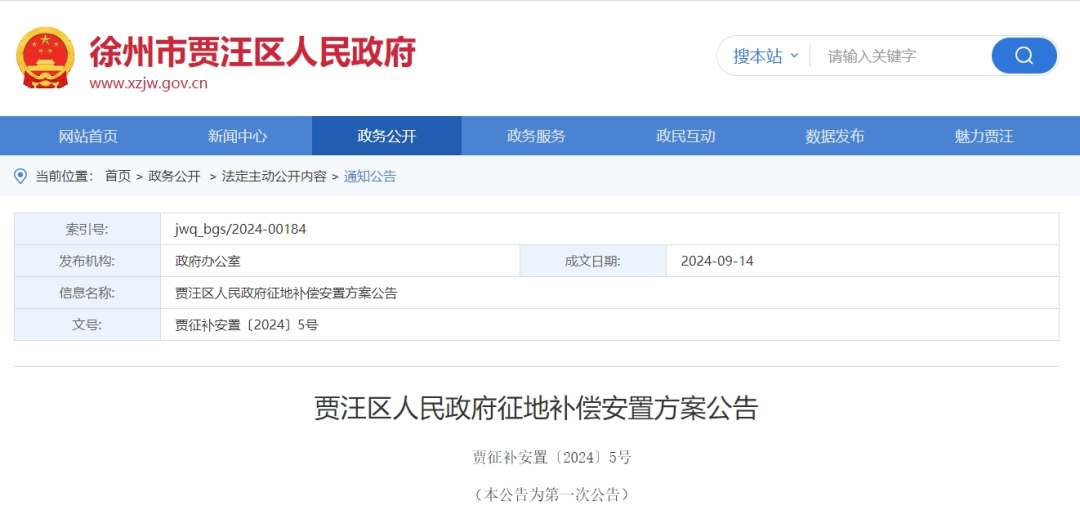
Task: Click the 信息名称 label cell
Action: 87,293
